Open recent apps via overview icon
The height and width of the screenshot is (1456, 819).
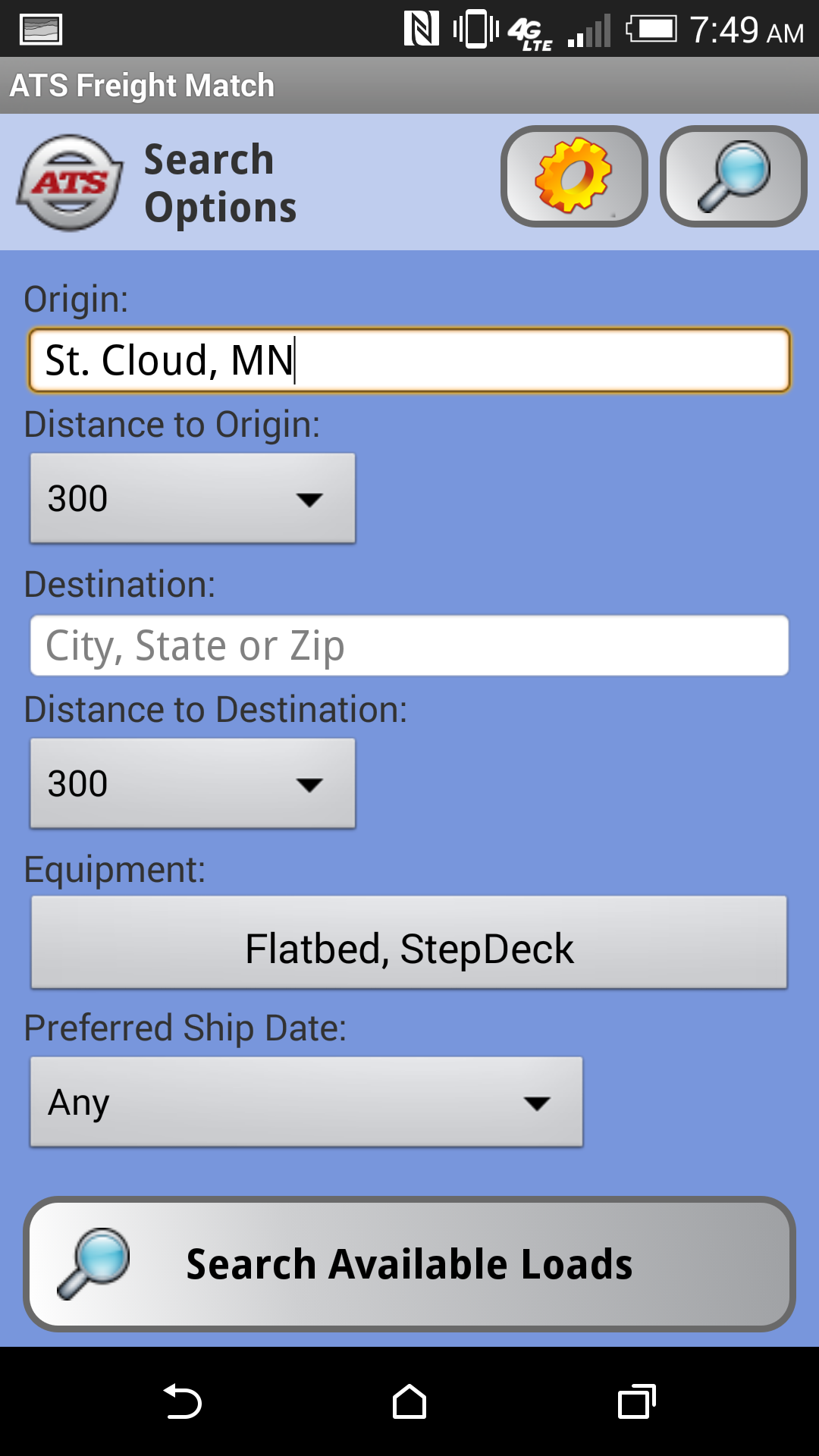[637, 1401]
